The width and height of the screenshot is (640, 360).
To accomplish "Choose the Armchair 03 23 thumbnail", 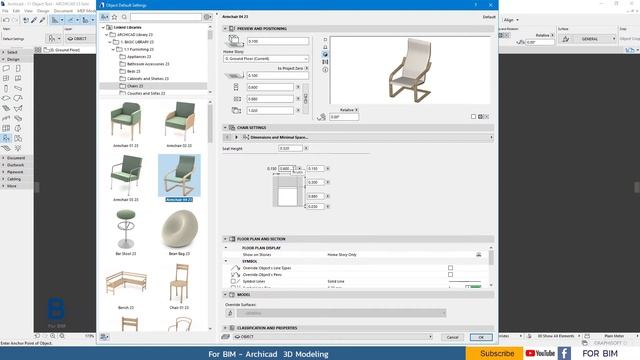I will pos(126,176).
